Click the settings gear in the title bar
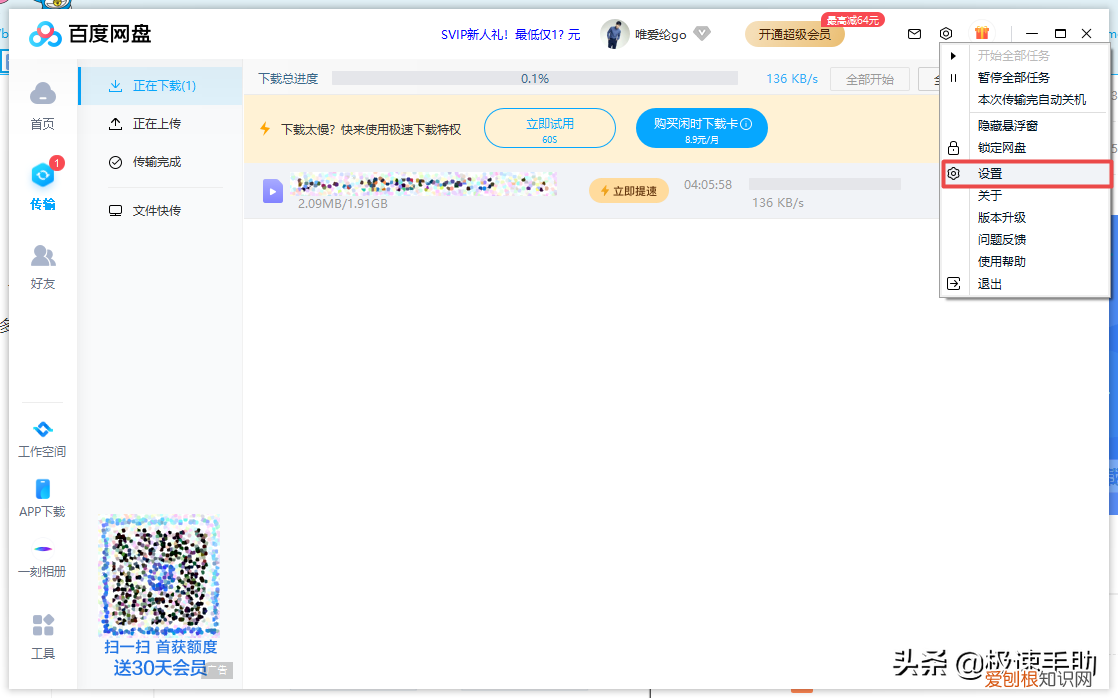This screenshot has height=698, width=1118. [948, 33]
